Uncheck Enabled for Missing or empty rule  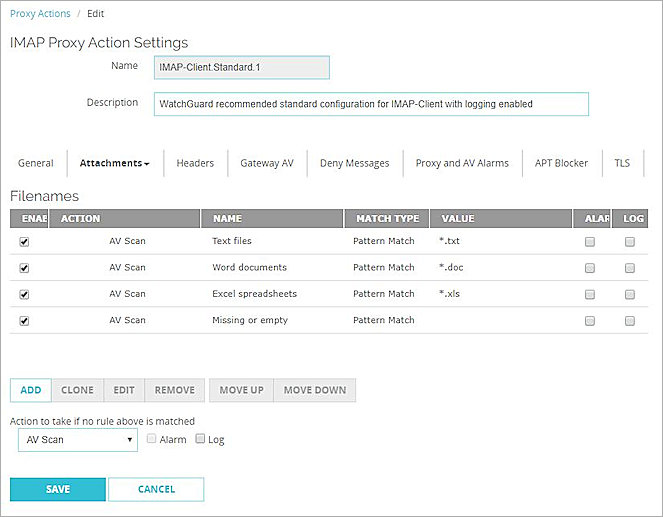[24, 321]
